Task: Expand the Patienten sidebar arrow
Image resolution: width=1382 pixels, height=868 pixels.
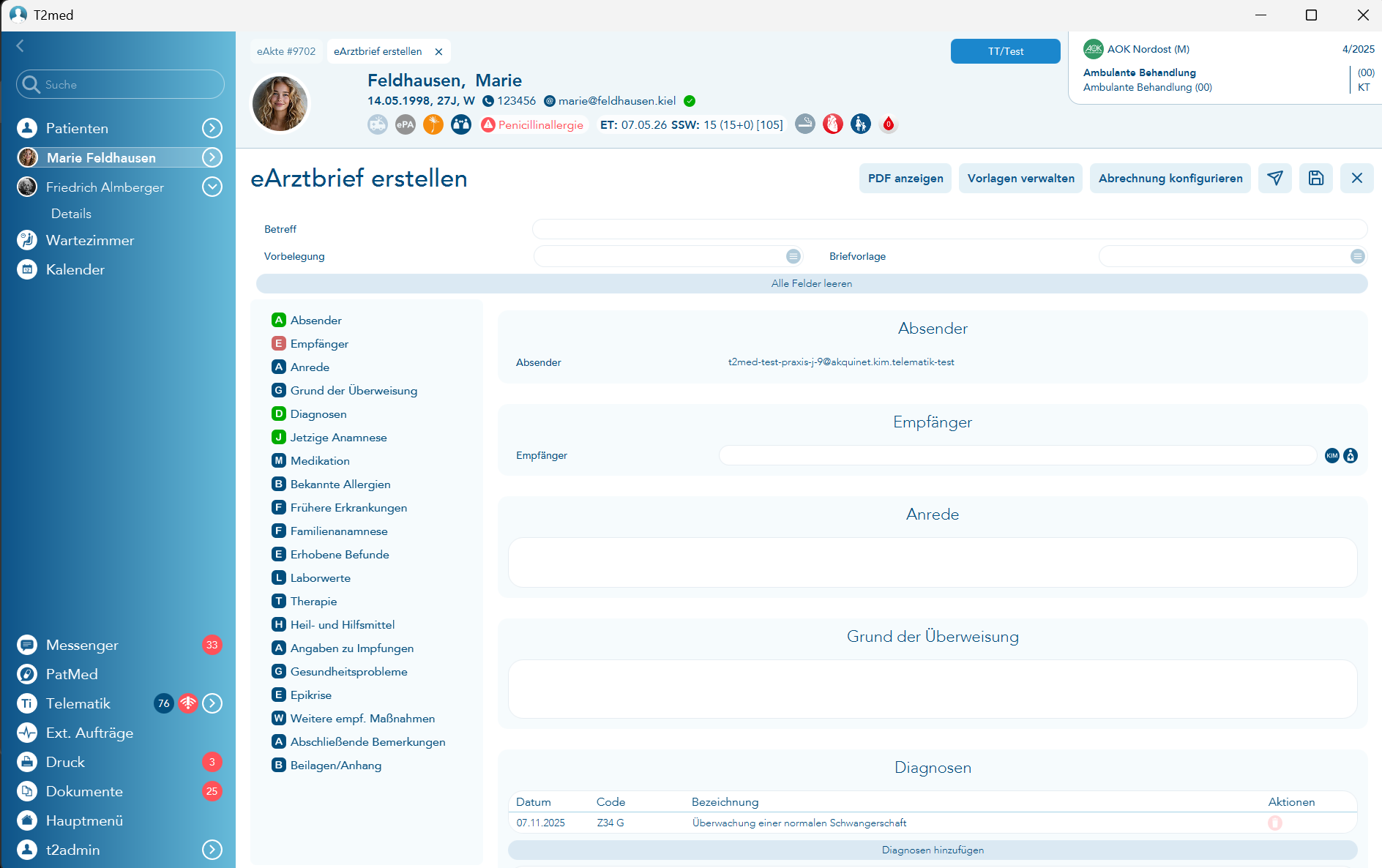Action: coord(212,128)
